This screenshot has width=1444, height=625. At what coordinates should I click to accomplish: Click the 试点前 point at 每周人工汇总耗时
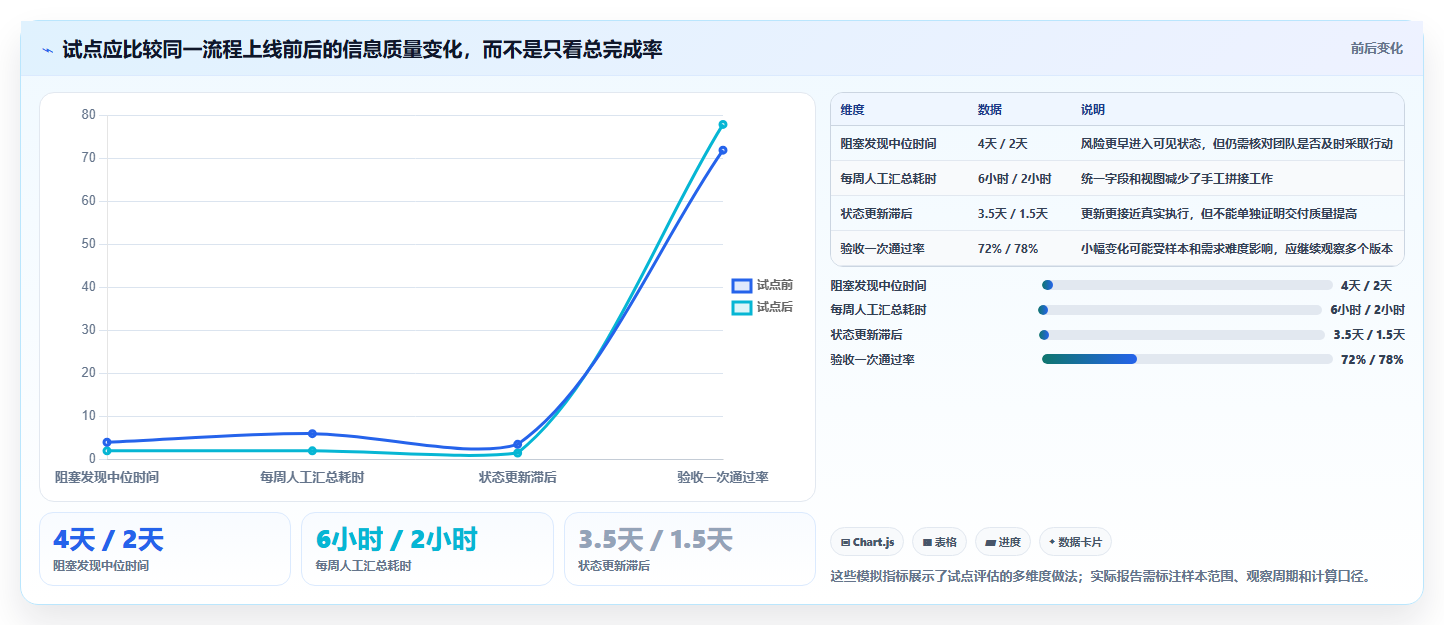[312, 433]
